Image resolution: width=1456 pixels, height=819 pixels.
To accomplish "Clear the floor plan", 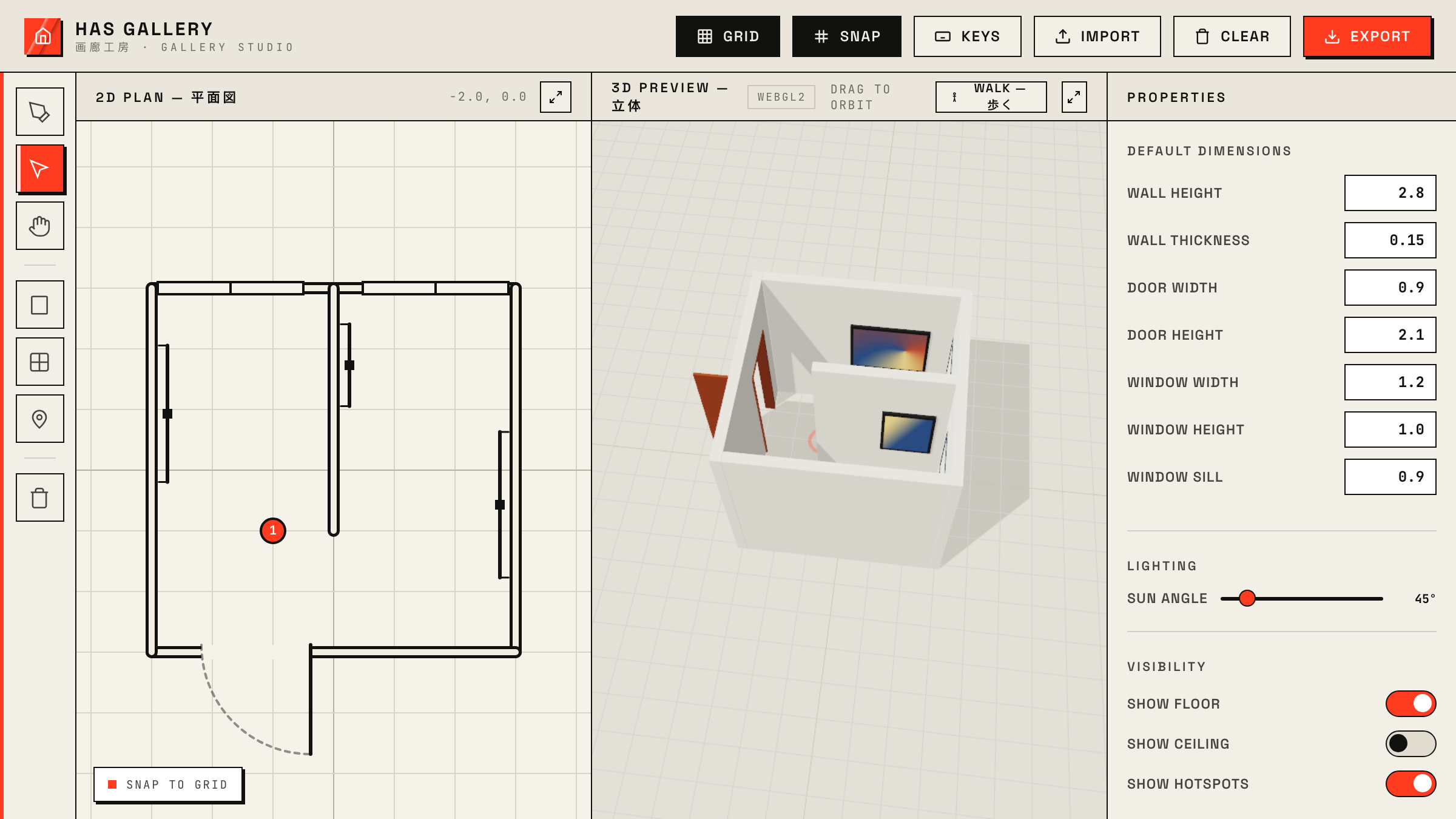I will click(x=1232, y=36).
